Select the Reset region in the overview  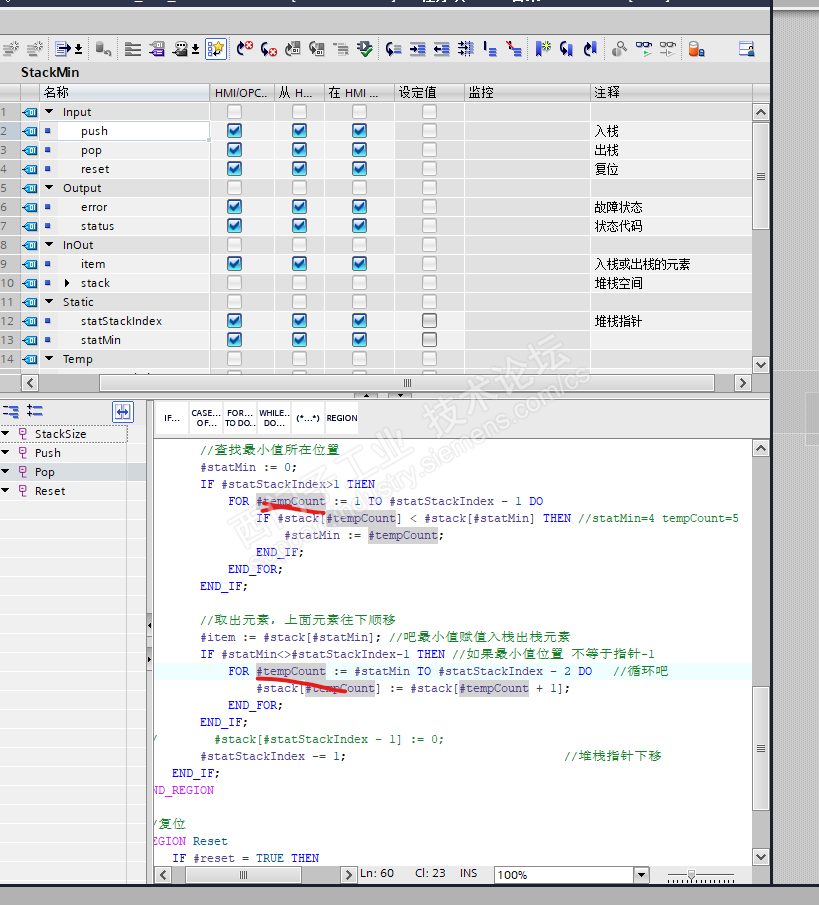[49, 491]
